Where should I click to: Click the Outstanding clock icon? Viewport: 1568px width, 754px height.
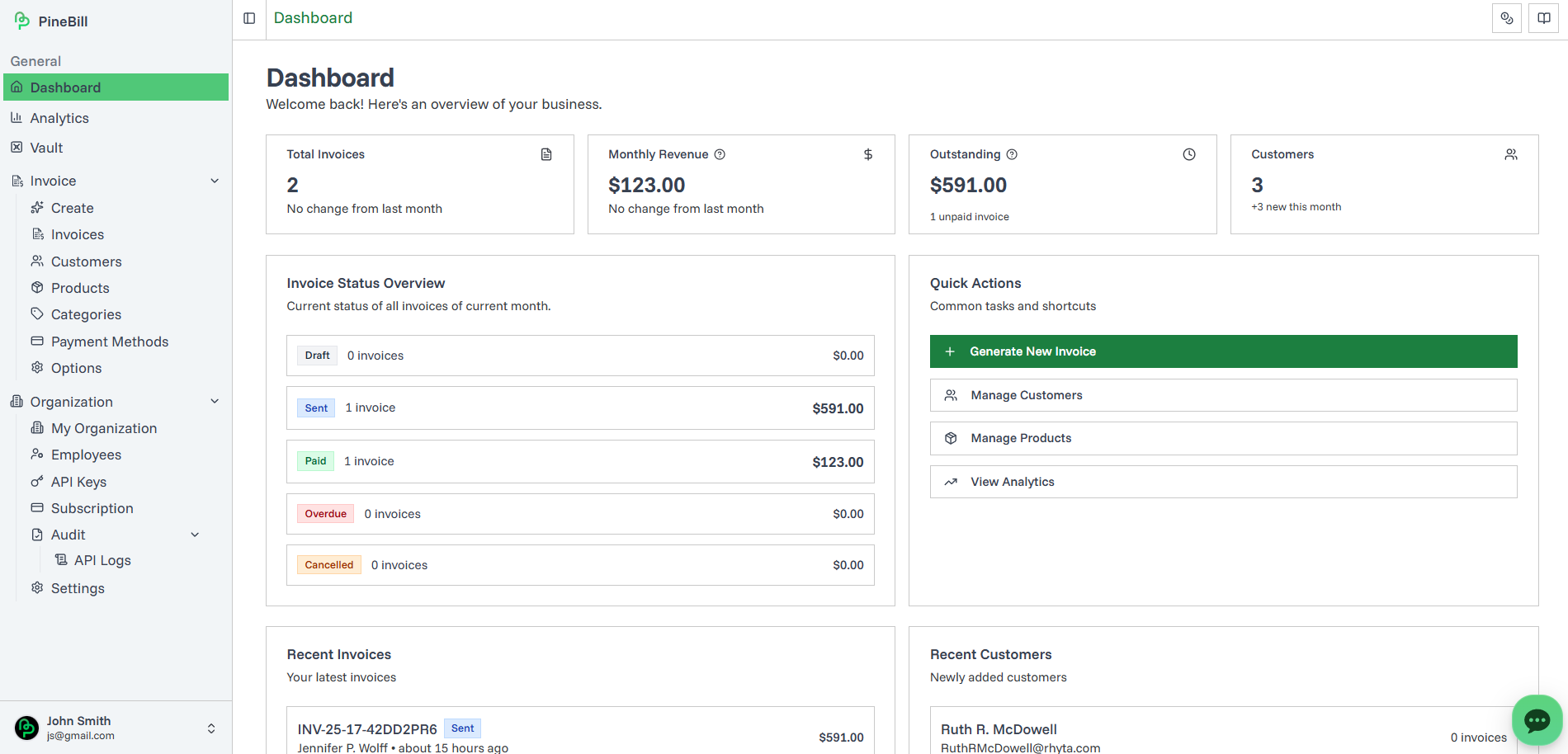1189,154
